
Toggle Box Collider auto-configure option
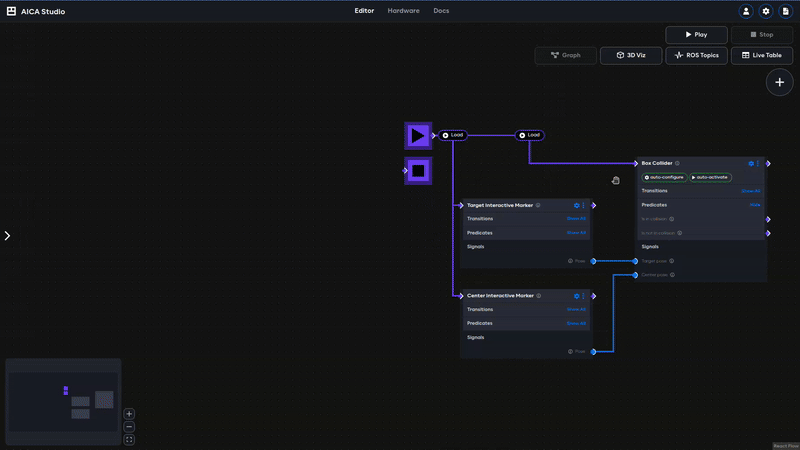point(664,178)
